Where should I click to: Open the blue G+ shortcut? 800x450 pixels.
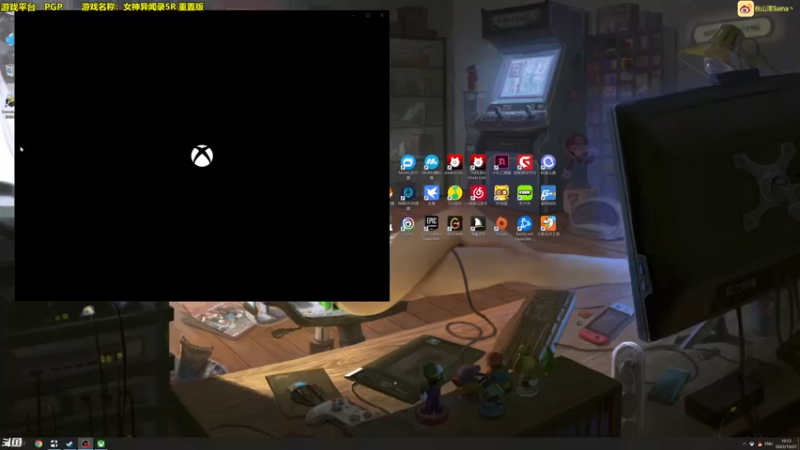tap(548, 193)
